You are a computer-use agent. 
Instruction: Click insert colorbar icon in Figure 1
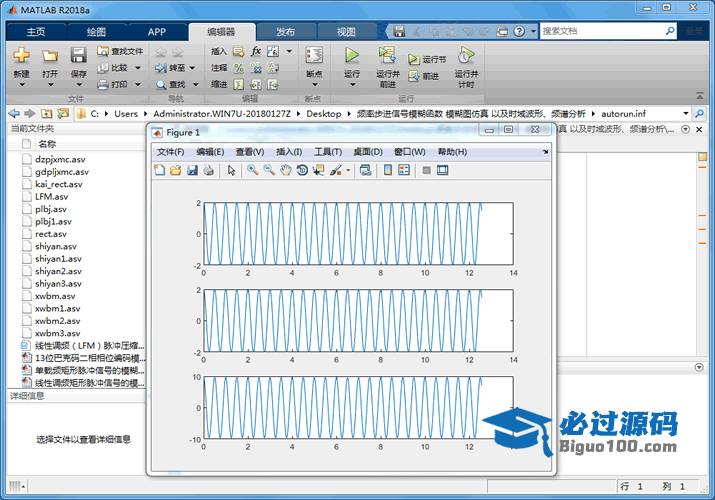click(388, 170)
